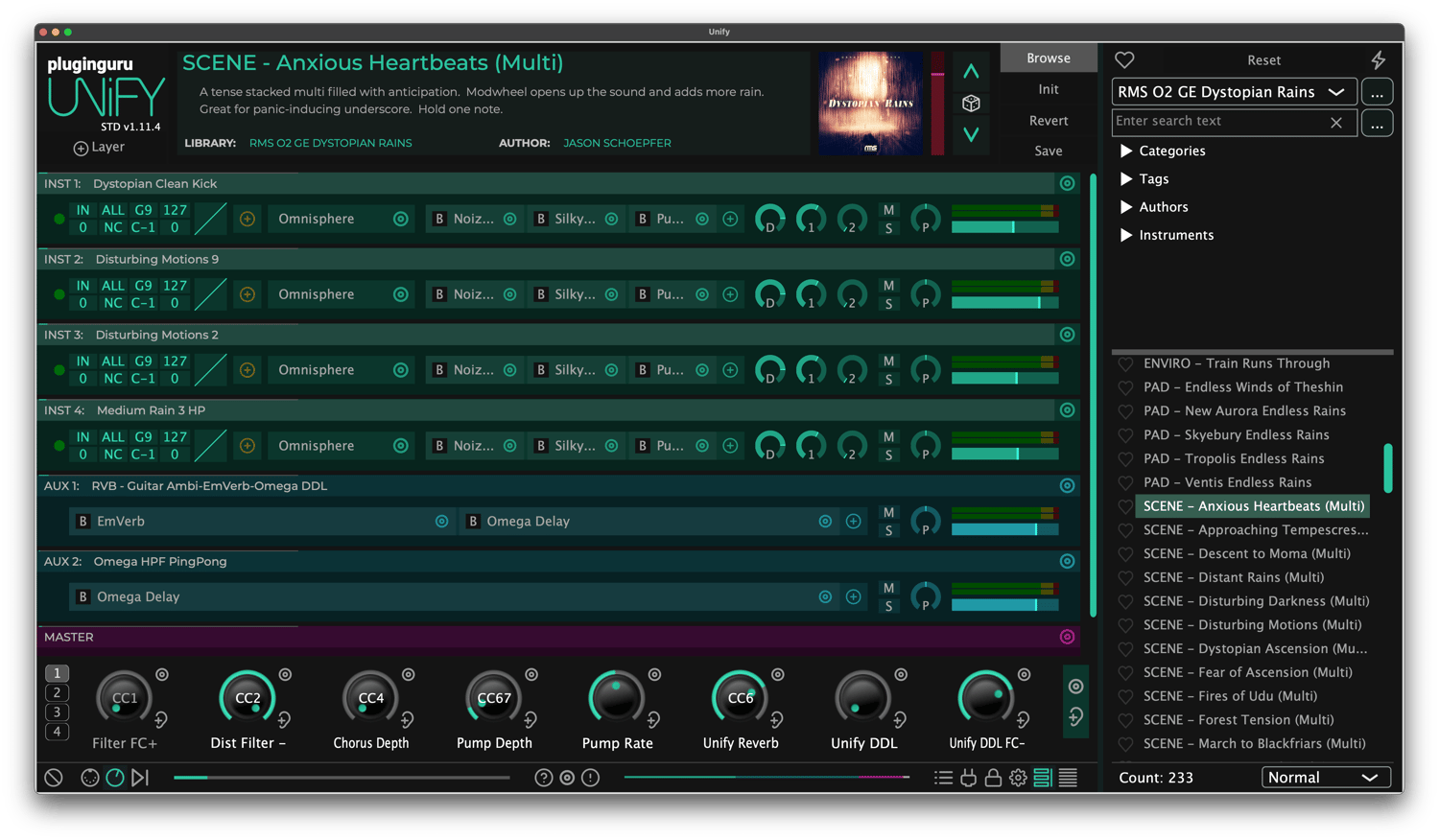
Task: Clear search text with the X icon
Action: point(1336,123)
